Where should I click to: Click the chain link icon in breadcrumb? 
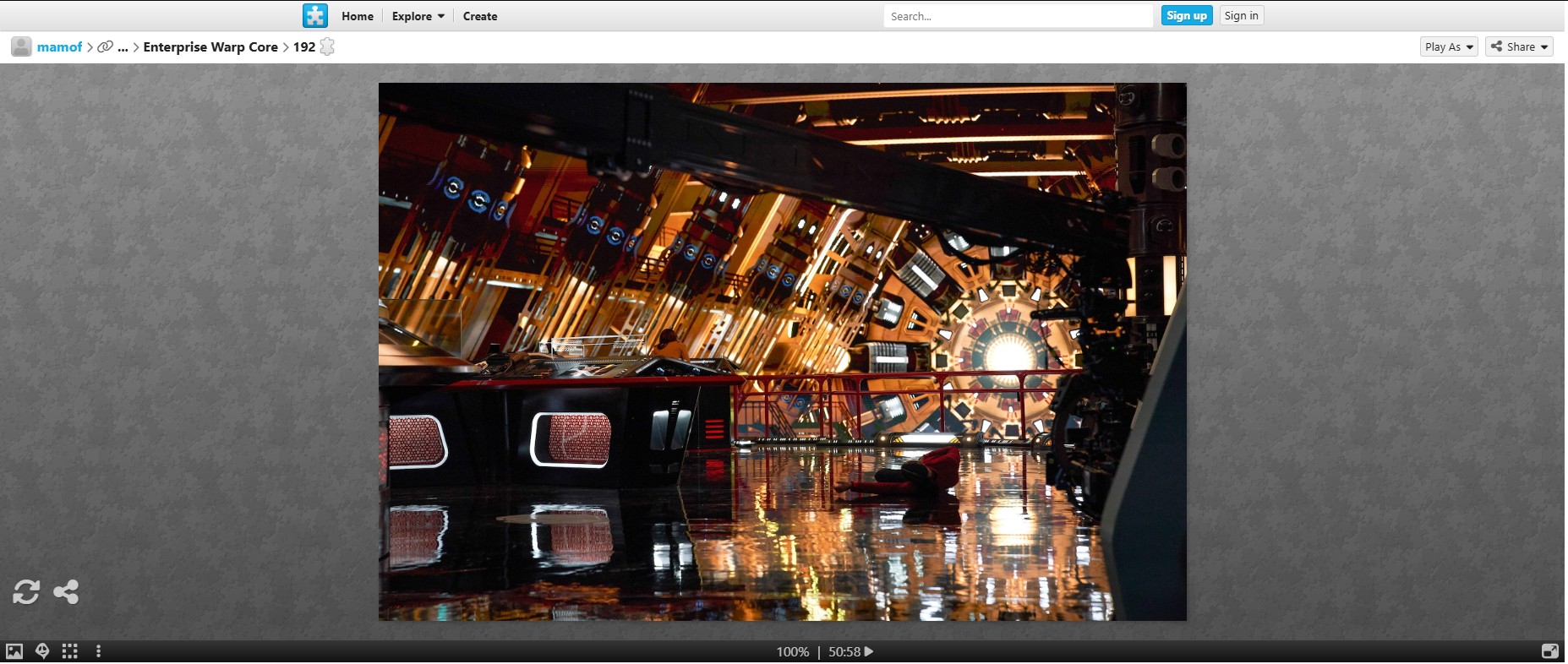pyautogui.click(x=105, y=47)
